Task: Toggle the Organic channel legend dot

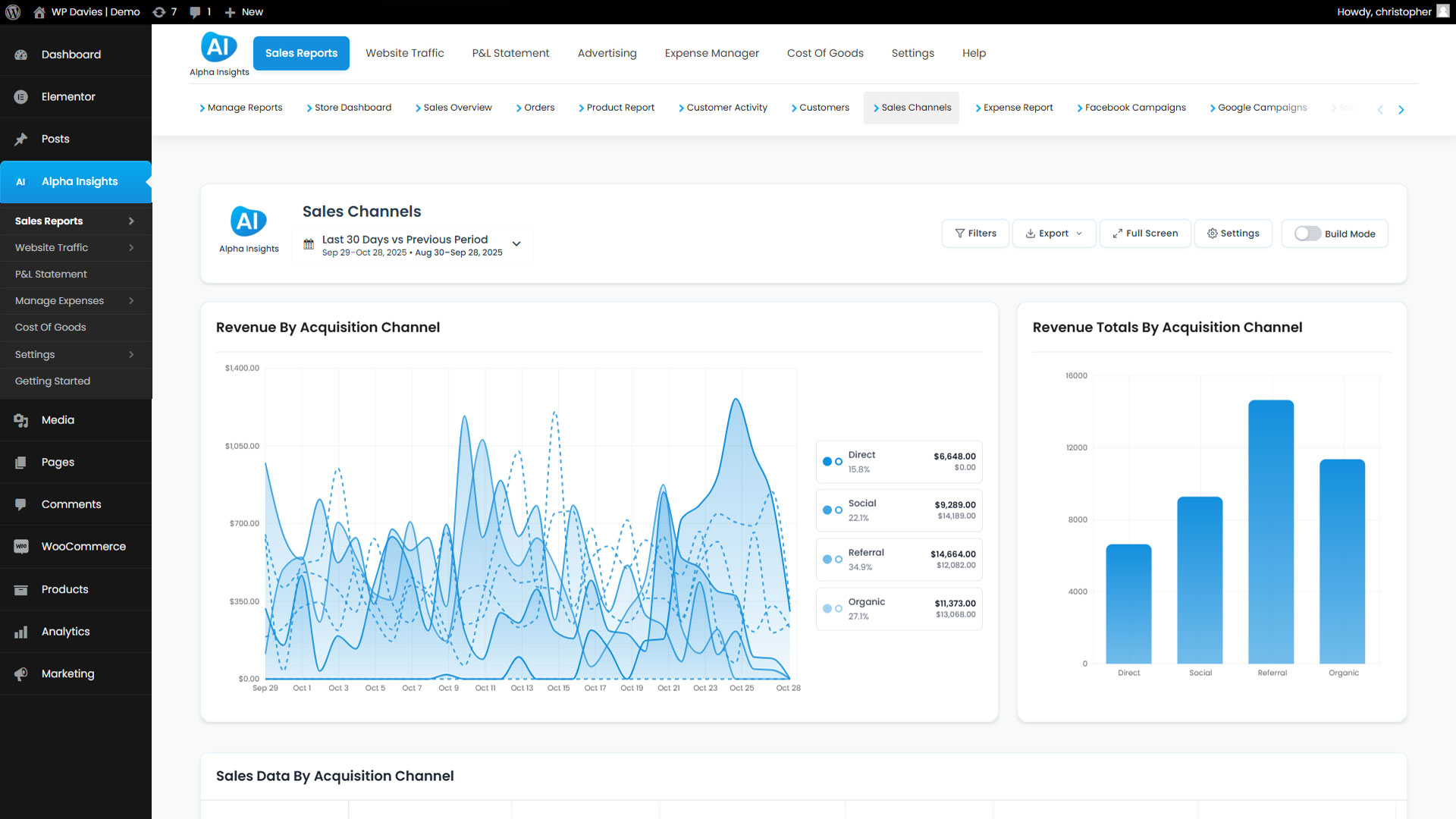Action: tap(827, 608)
